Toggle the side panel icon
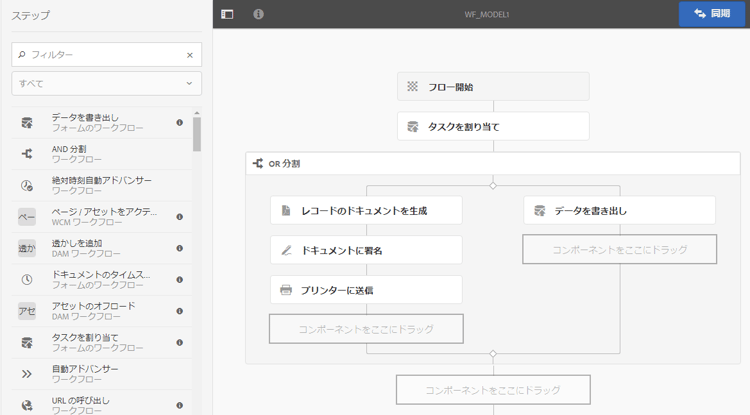 [227, 14]
